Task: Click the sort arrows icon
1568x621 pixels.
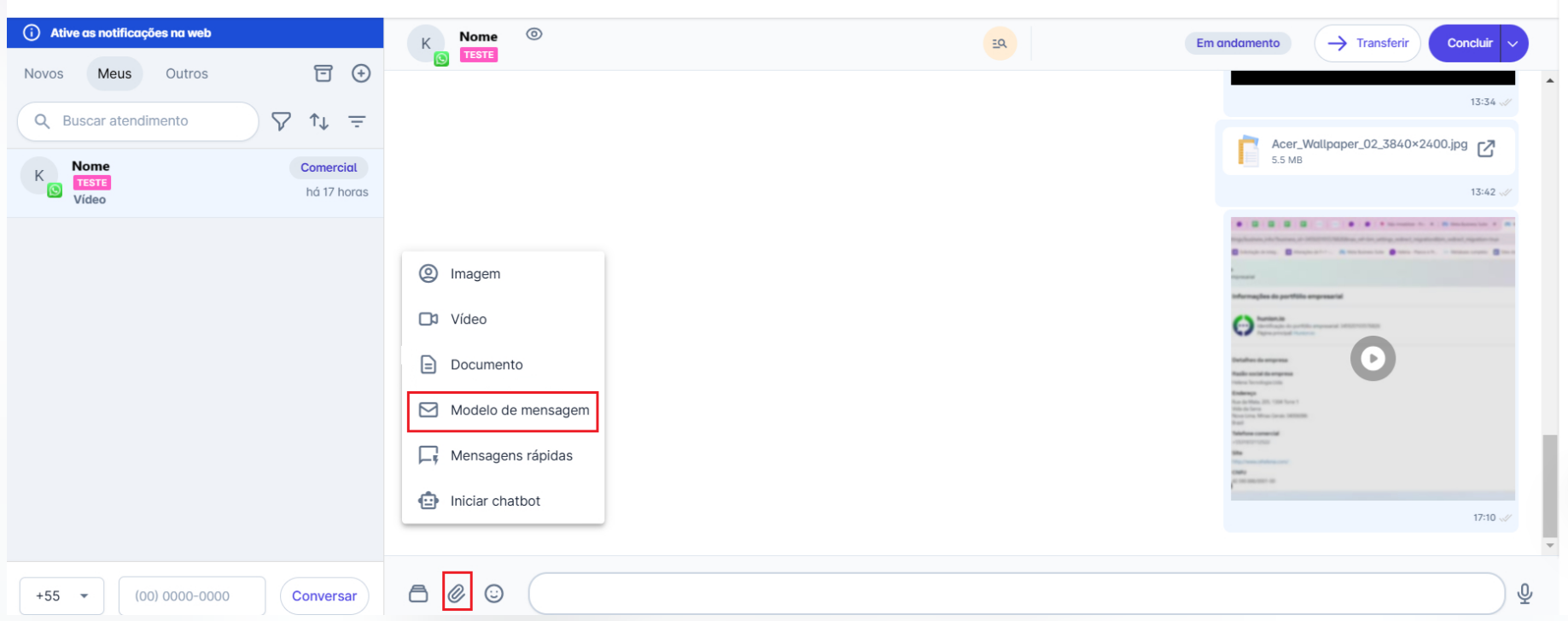Action: coord(319,121)
